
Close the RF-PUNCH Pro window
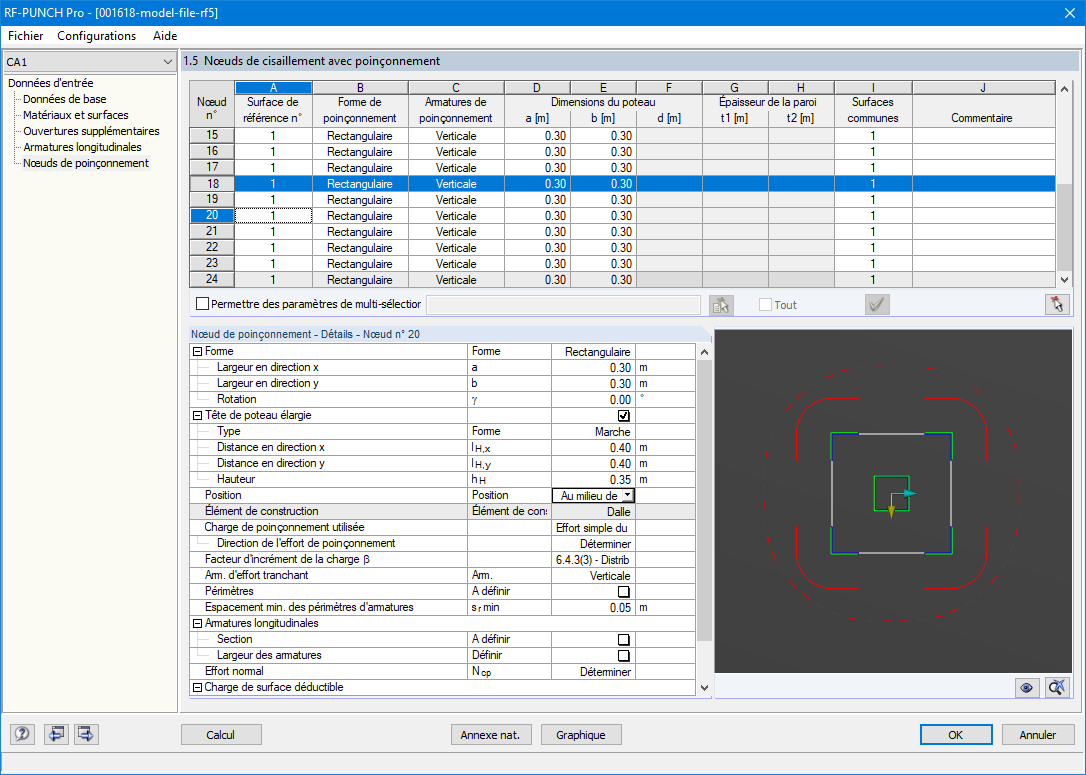pyautogui.click(x=1069, y=13)
